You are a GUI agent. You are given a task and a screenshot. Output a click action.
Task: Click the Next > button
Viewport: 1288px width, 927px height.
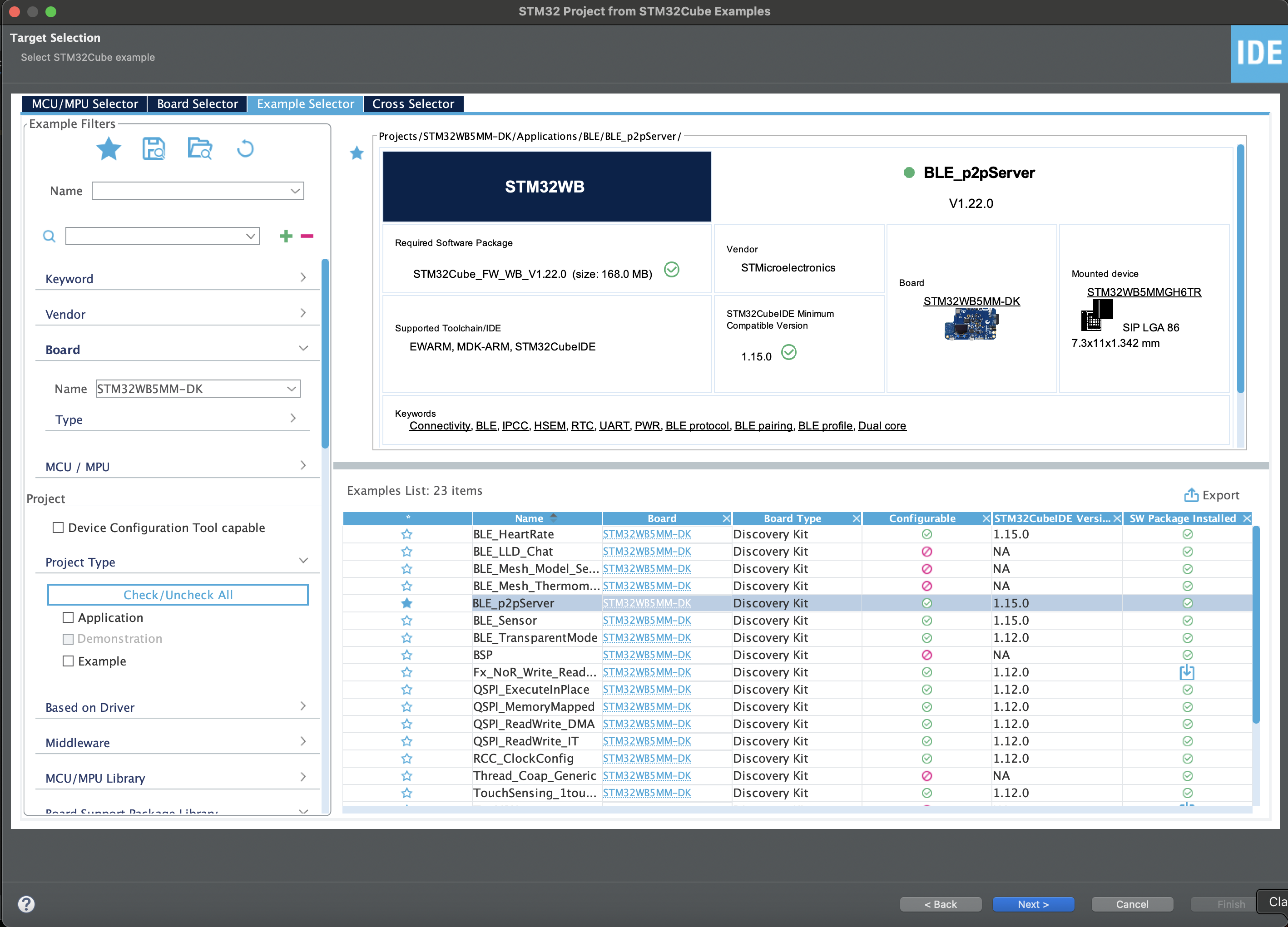[x=1032, y=904]
